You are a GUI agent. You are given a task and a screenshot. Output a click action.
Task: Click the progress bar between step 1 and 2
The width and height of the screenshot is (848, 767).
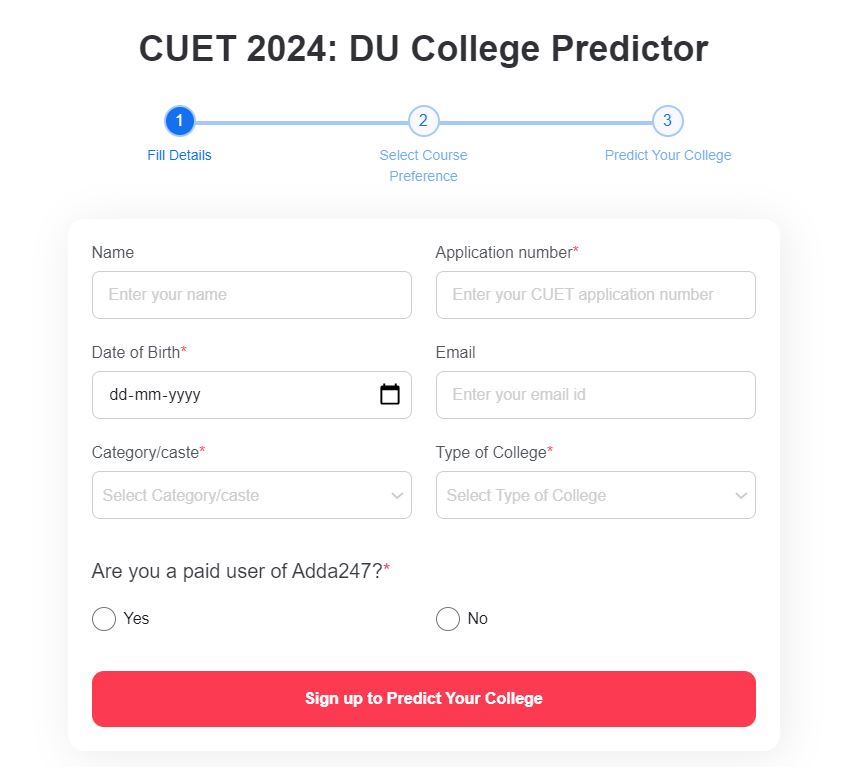click(300, 121)
